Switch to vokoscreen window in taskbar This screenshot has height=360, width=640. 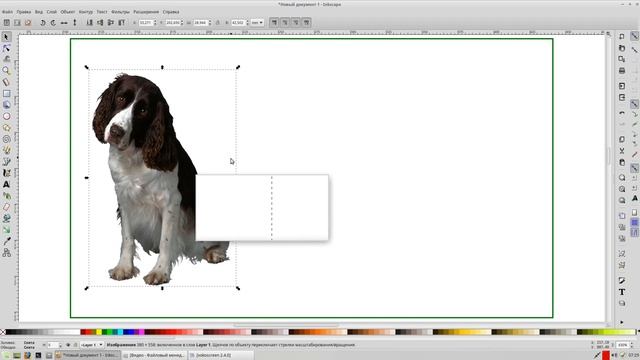221,356
